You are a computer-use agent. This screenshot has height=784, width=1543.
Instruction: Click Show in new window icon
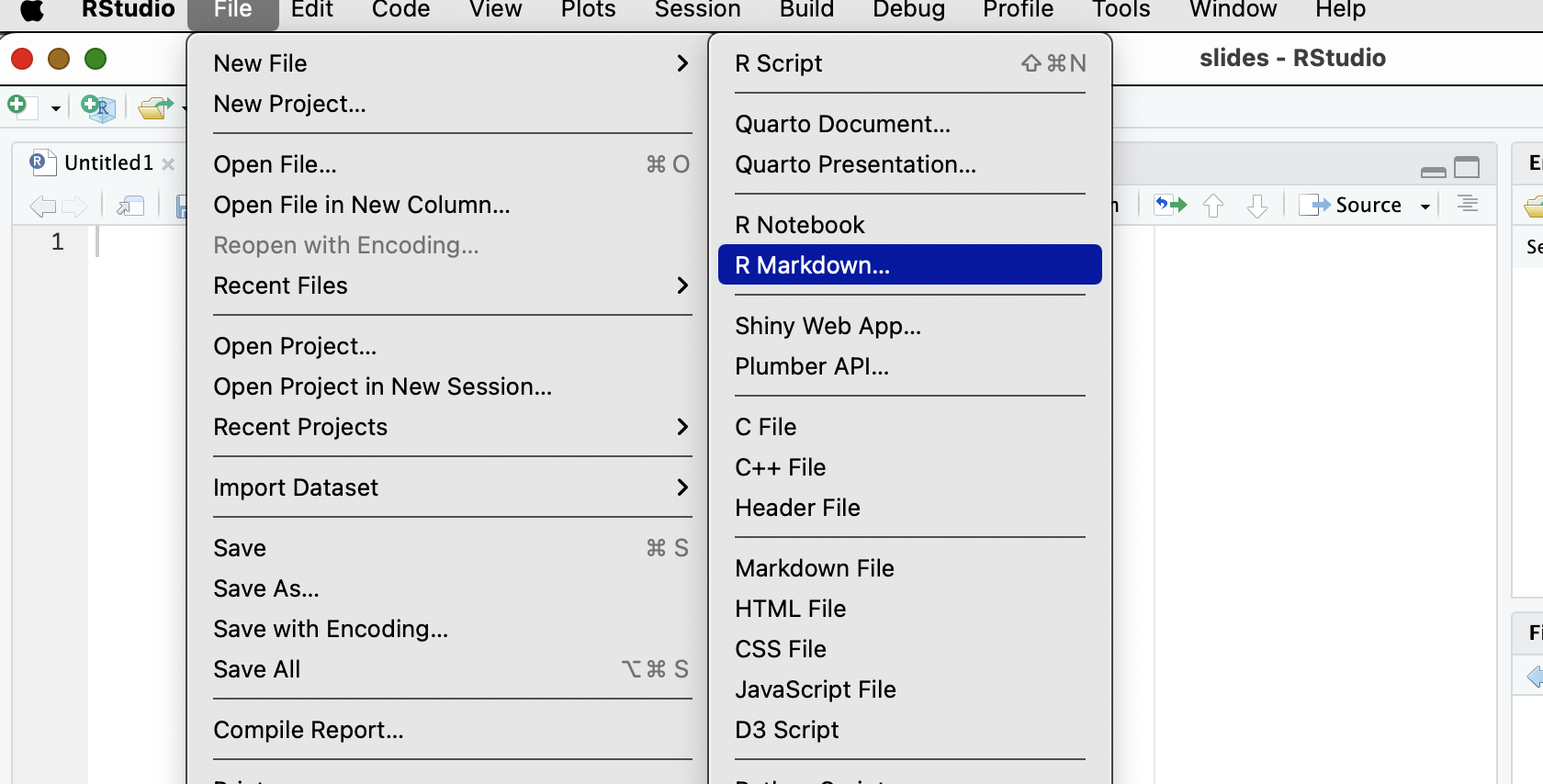coord(130,206)
